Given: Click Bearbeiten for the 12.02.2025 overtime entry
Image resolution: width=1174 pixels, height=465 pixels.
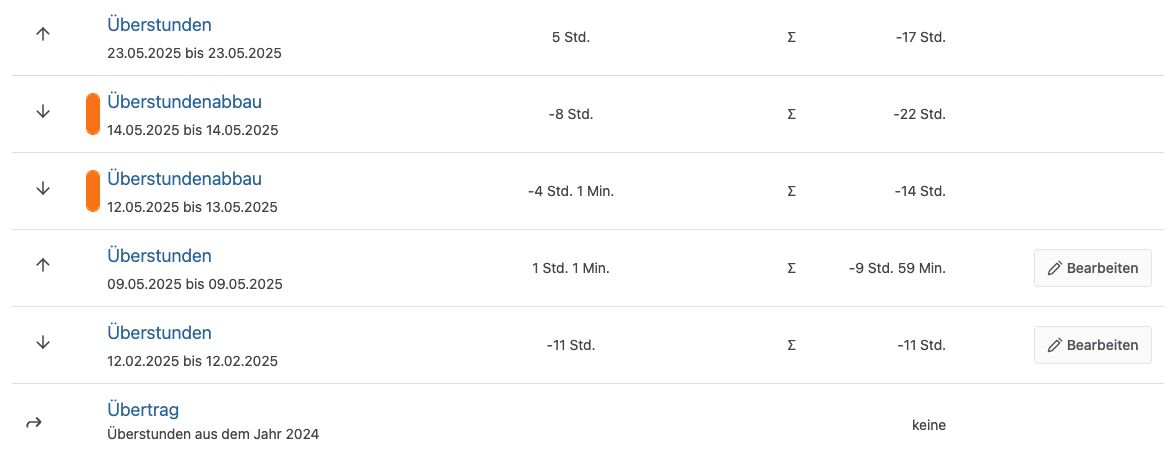Looking at the screenshot, I should [x=1092, y=345].
